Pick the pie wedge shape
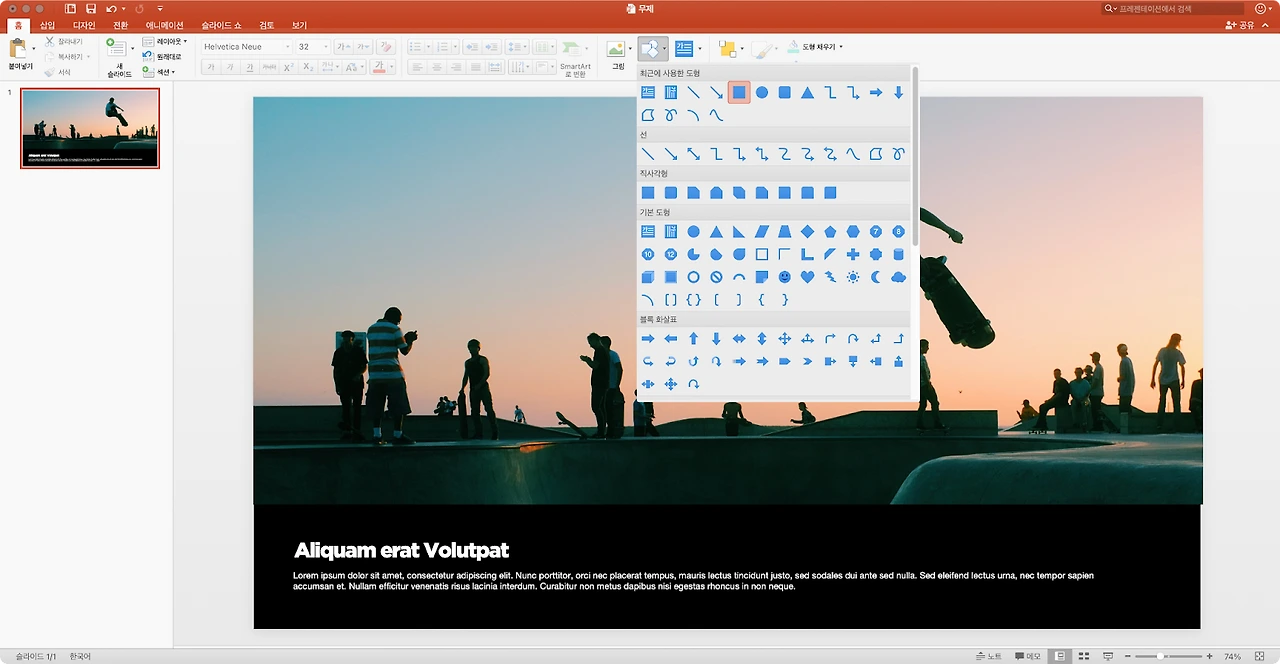 pyautogui.click(x=693, y=254)
